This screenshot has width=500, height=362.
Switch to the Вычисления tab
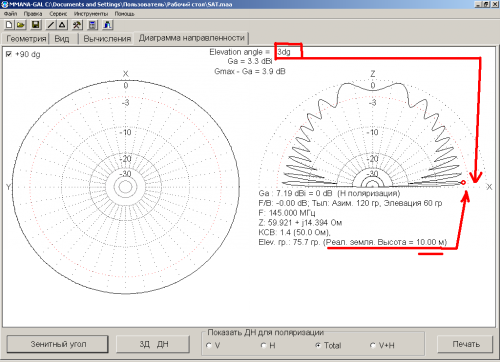(107, 39)
